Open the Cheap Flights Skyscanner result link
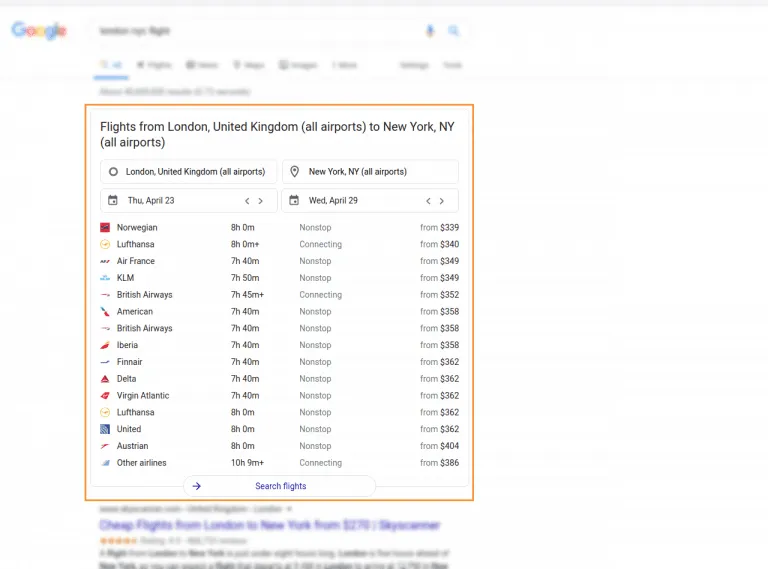 click(x=269, y=525)
